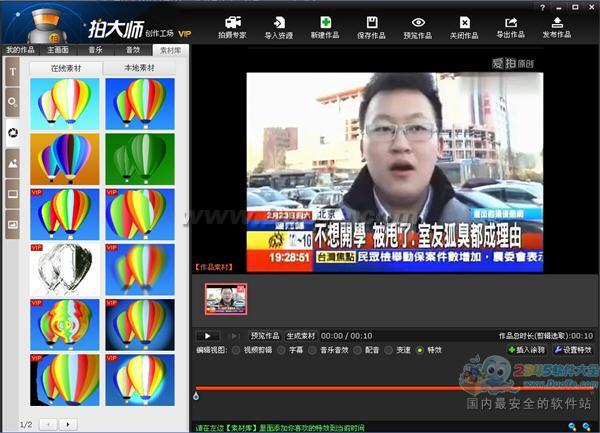Image resolution: width=600 pixels, height=433 pixels.
Task: Select 音乐音效 edit view radio
Action: (312, 350)
